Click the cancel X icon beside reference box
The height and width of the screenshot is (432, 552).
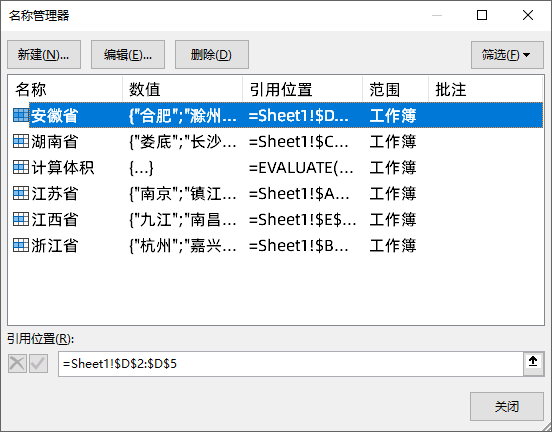(17, 364)
